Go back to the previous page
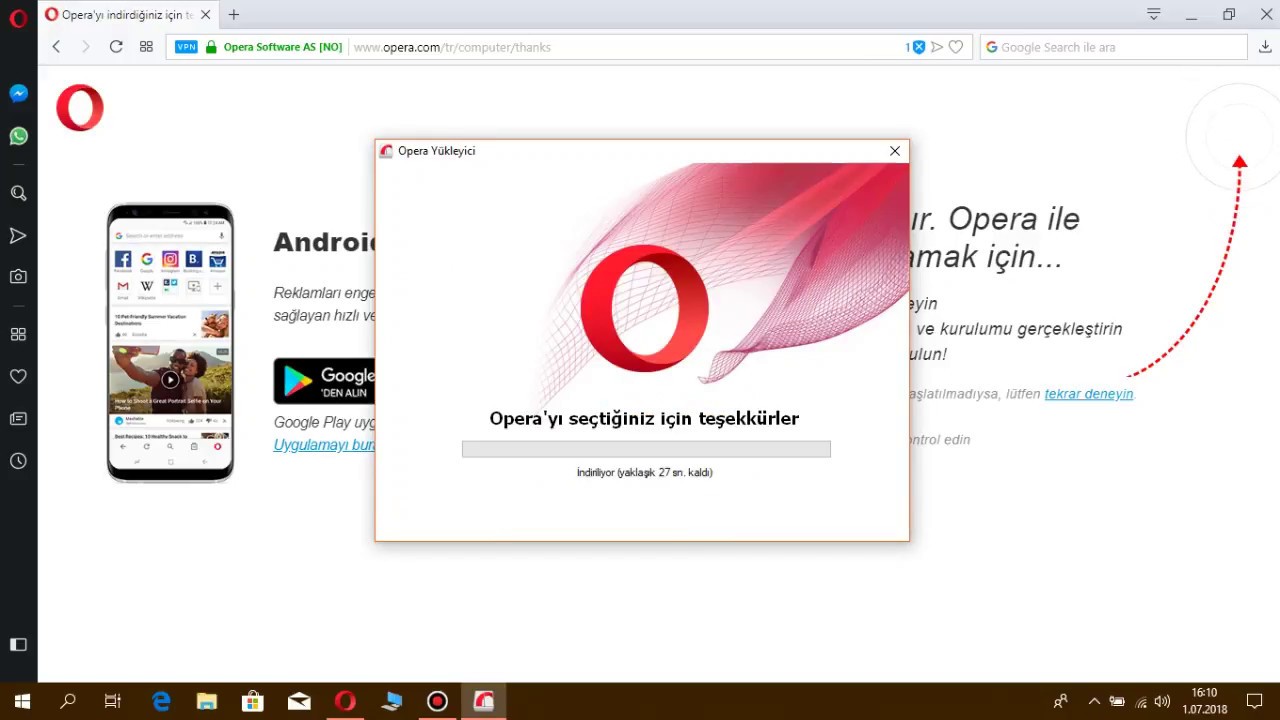1280x720 pixels. coord(56,47)
